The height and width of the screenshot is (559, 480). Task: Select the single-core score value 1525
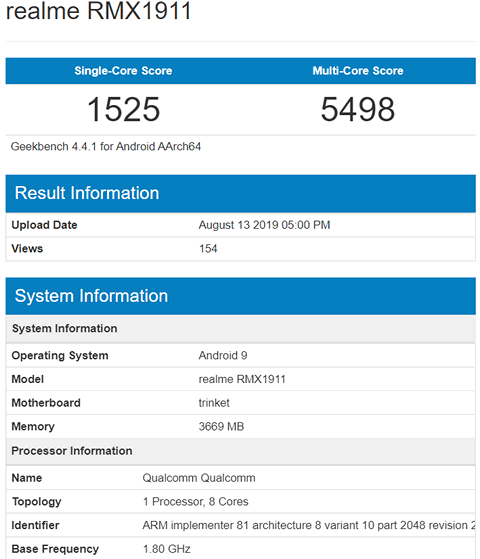coord(123,109)
